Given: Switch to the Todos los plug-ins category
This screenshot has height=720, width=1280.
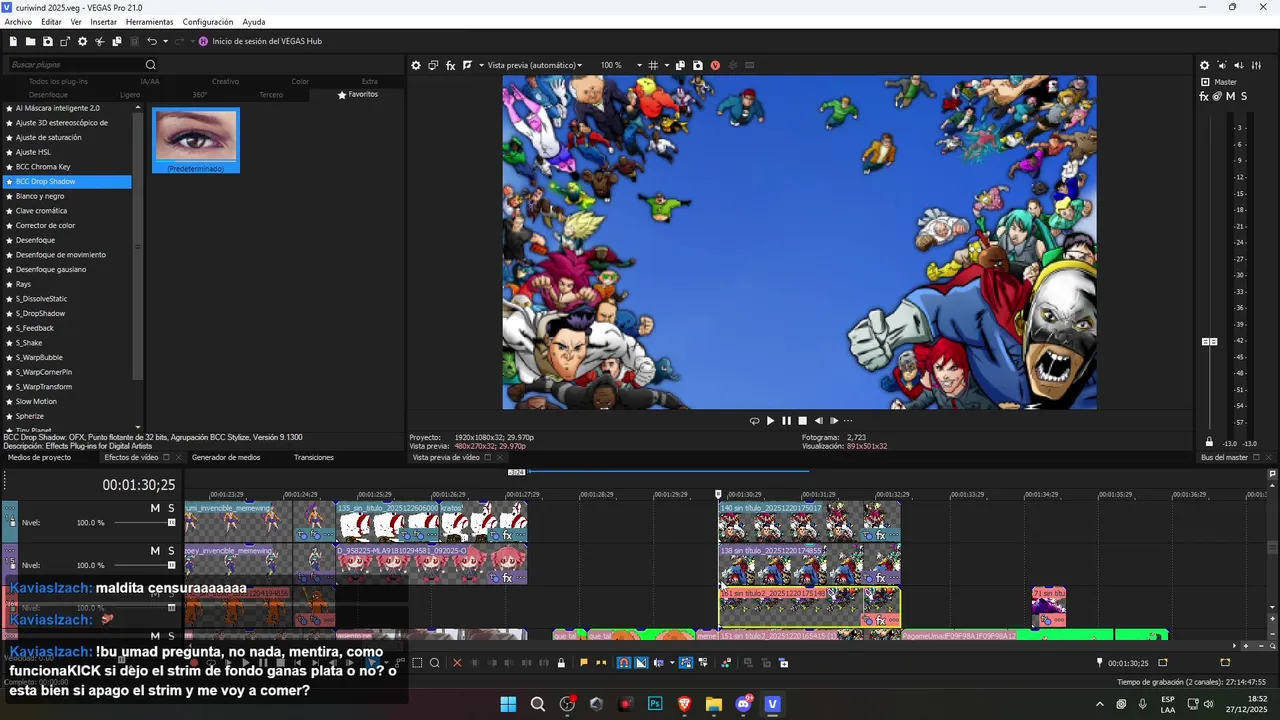Looking at the screenshot, I should tap(58, 81).
